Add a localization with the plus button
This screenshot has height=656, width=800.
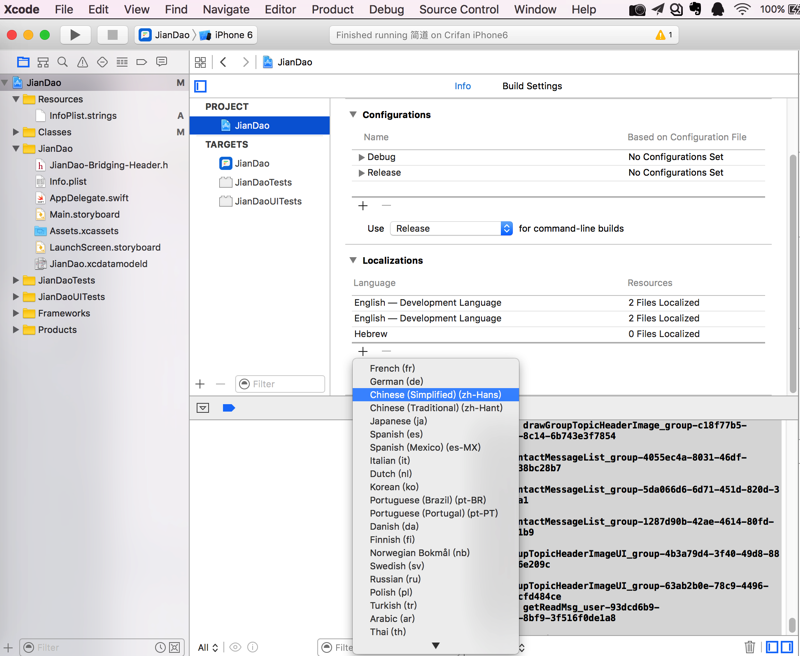click(363, 351)
